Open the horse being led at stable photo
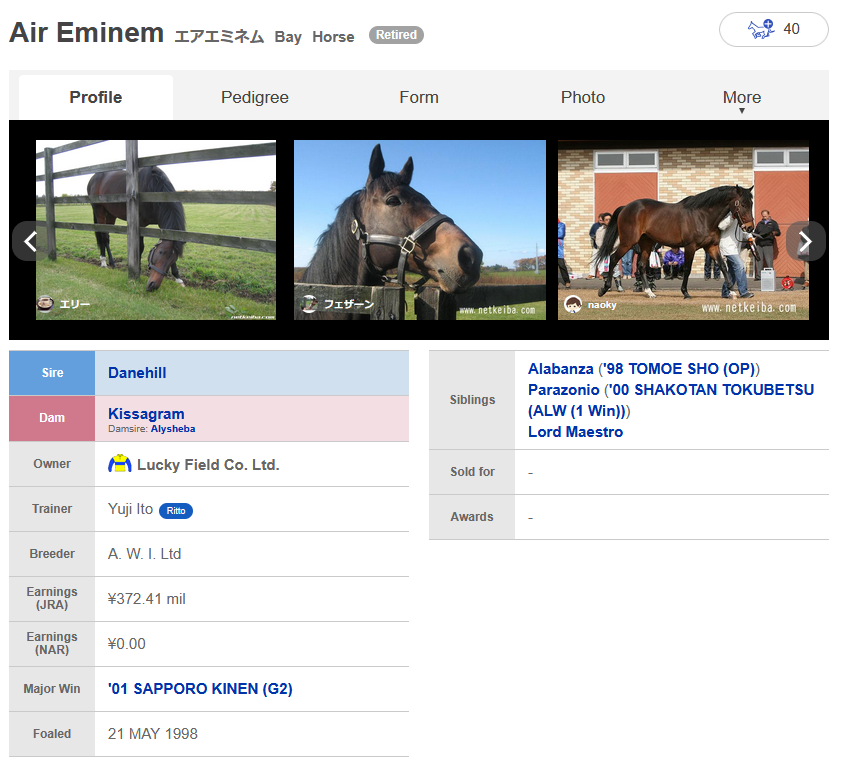The image size is (853, 761). pyautogui.click(x=683, y=230)
